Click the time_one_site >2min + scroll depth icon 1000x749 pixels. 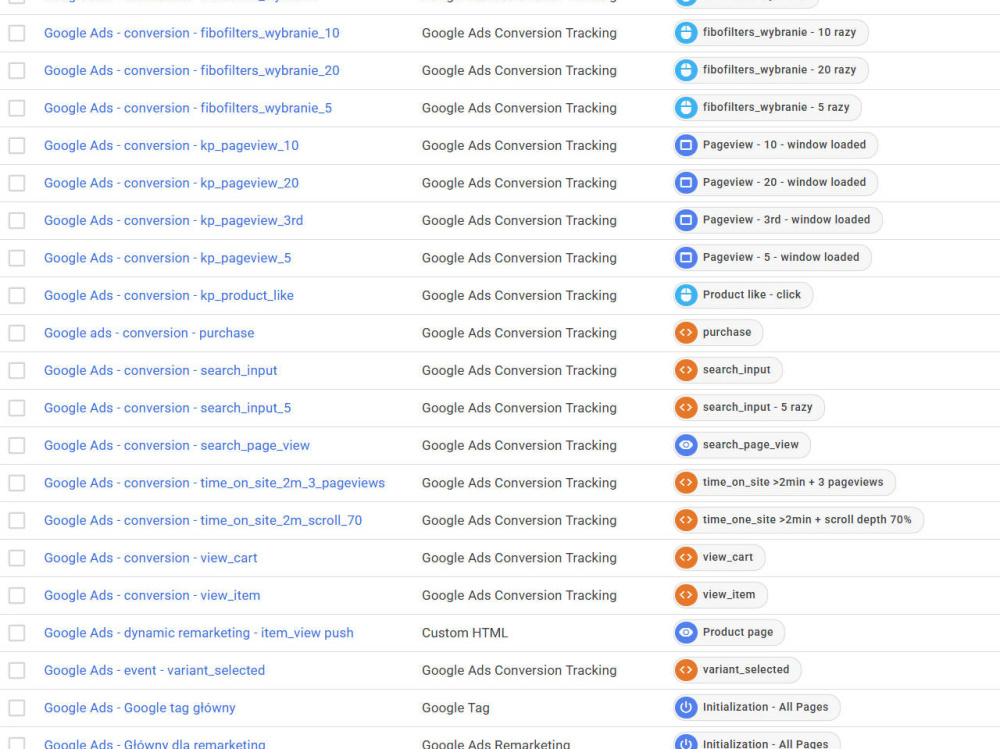coord(686,520)
